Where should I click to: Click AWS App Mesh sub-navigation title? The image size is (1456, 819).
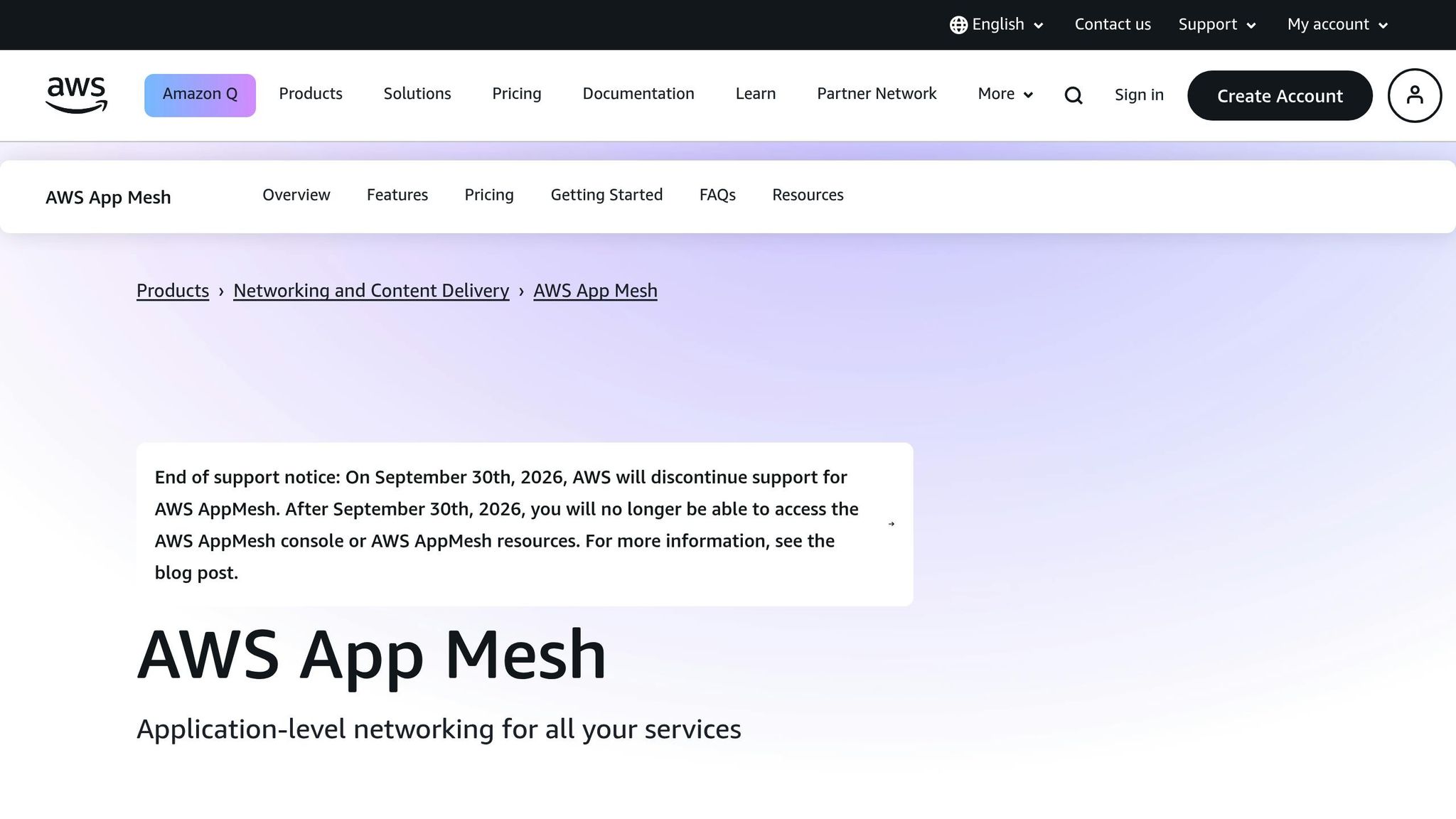108,198
